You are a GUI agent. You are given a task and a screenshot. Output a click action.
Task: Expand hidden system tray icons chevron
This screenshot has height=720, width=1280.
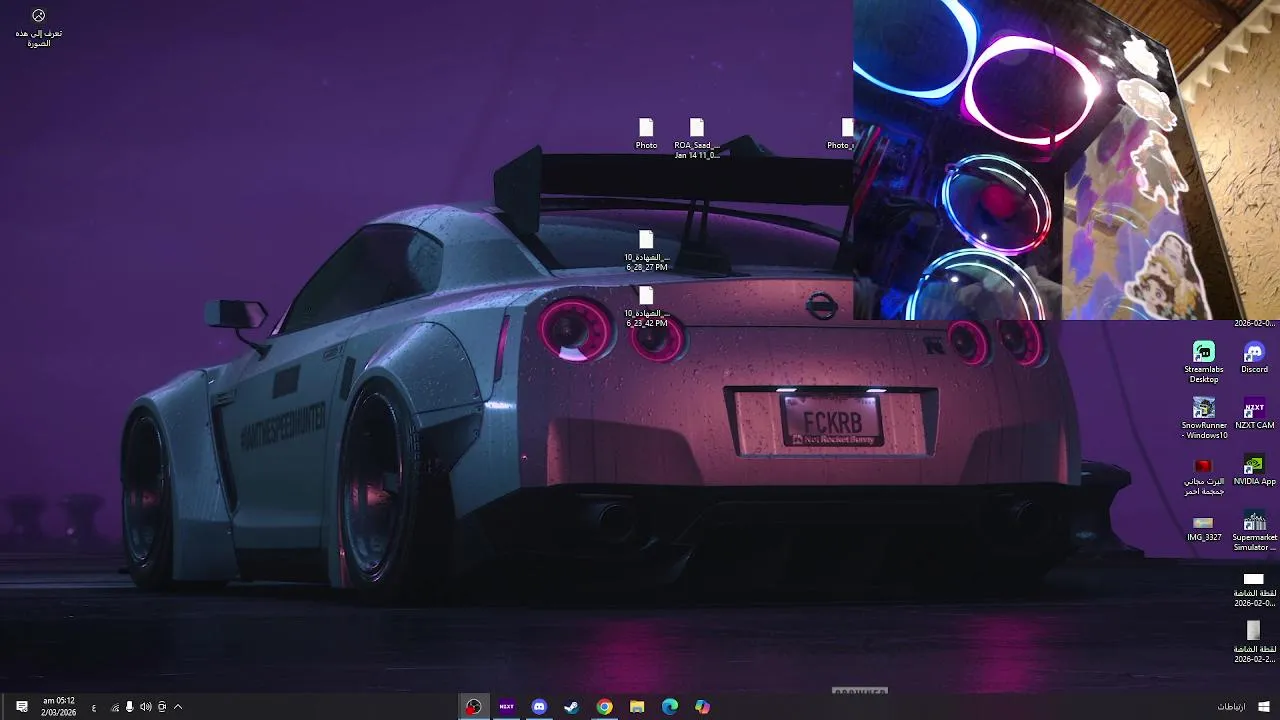pos(178,707)
